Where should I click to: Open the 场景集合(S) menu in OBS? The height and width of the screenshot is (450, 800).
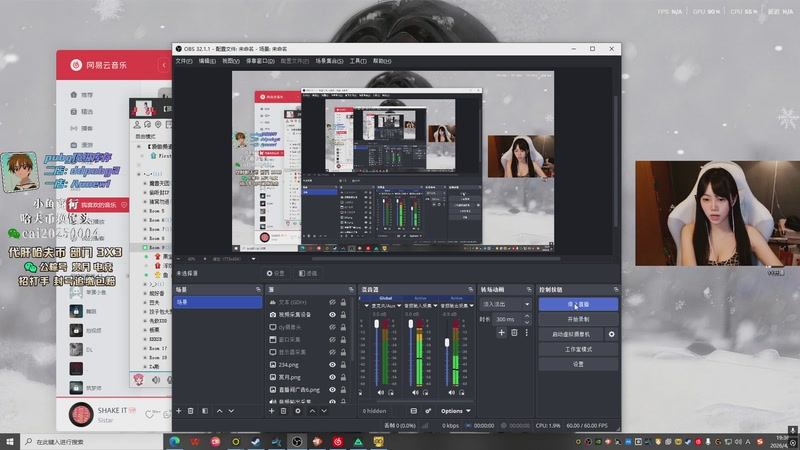point(329,61)
